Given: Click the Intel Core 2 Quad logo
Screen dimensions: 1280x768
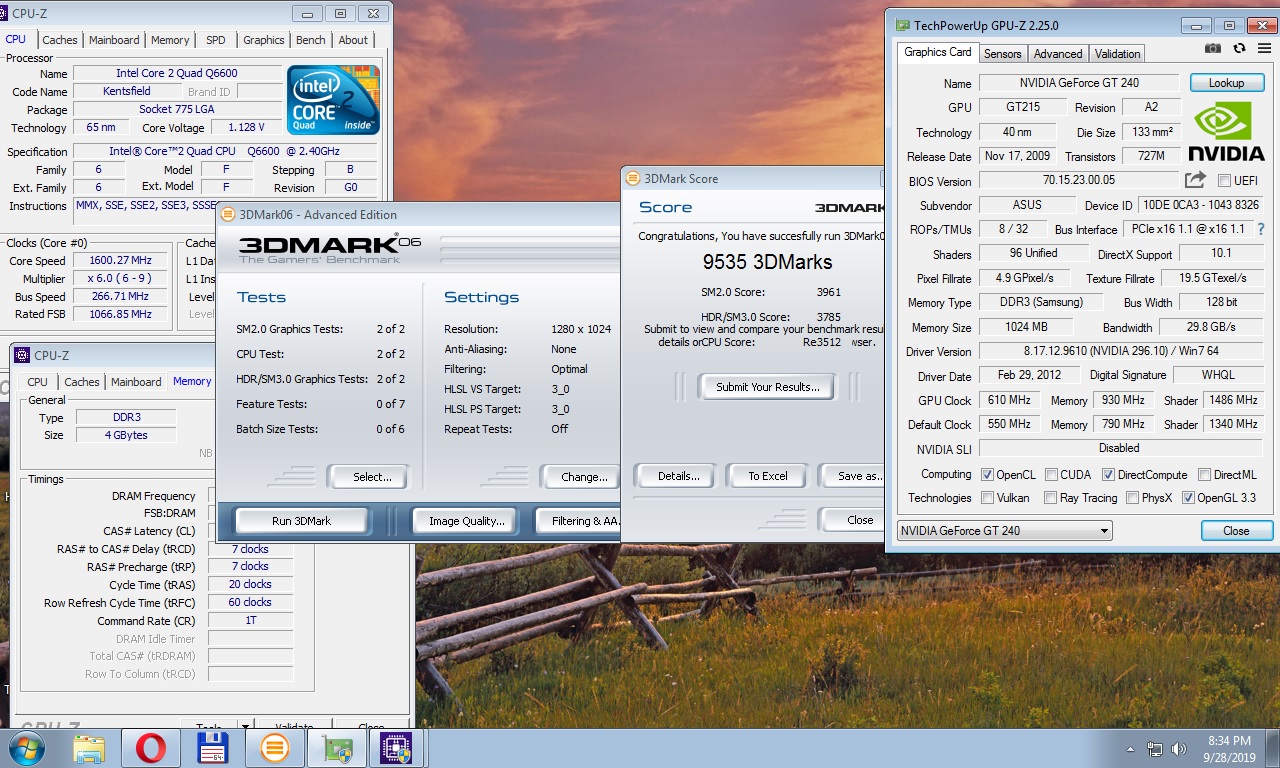Looking at the screenshot, I should 333,100.
